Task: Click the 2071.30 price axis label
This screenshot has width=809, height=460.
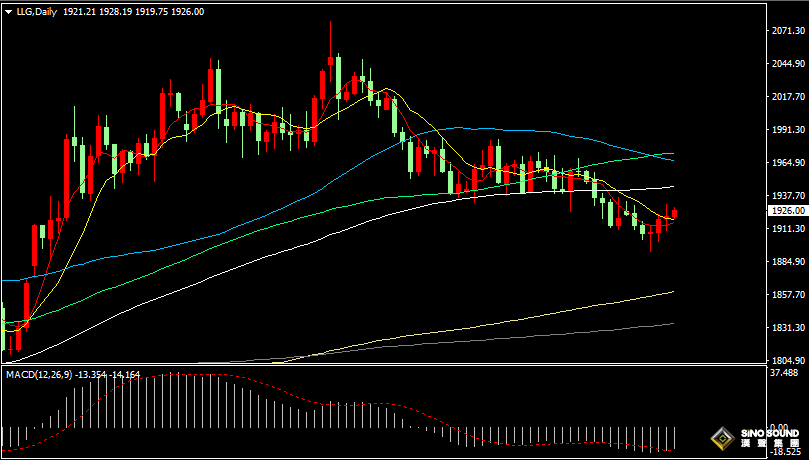Action: pos(789,32)
